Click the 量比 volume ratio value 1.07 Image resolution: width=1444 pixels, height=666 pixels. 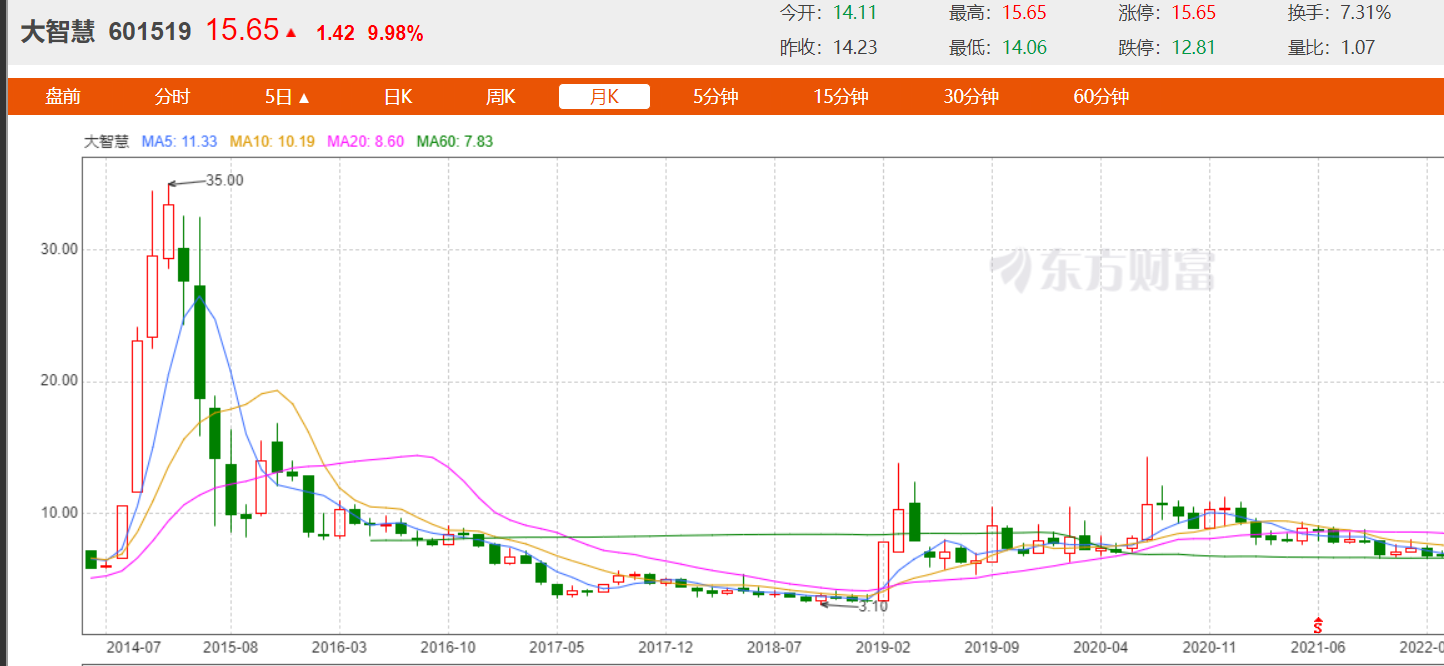[x=1358, y=47]
